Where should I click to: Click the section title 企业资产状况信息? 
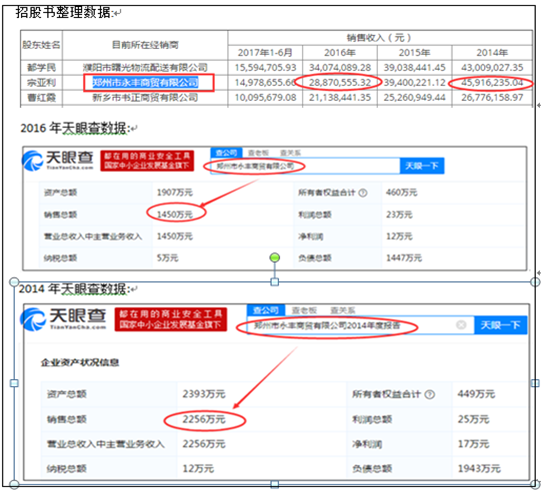pyautogui.click(x=80, y=363)
